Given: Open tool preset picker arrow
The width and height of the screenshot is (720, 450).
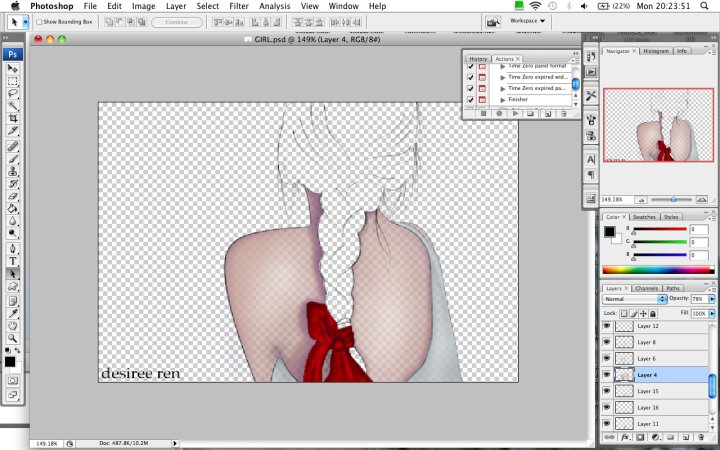Looking at the screenshot, I should (26, 22).
